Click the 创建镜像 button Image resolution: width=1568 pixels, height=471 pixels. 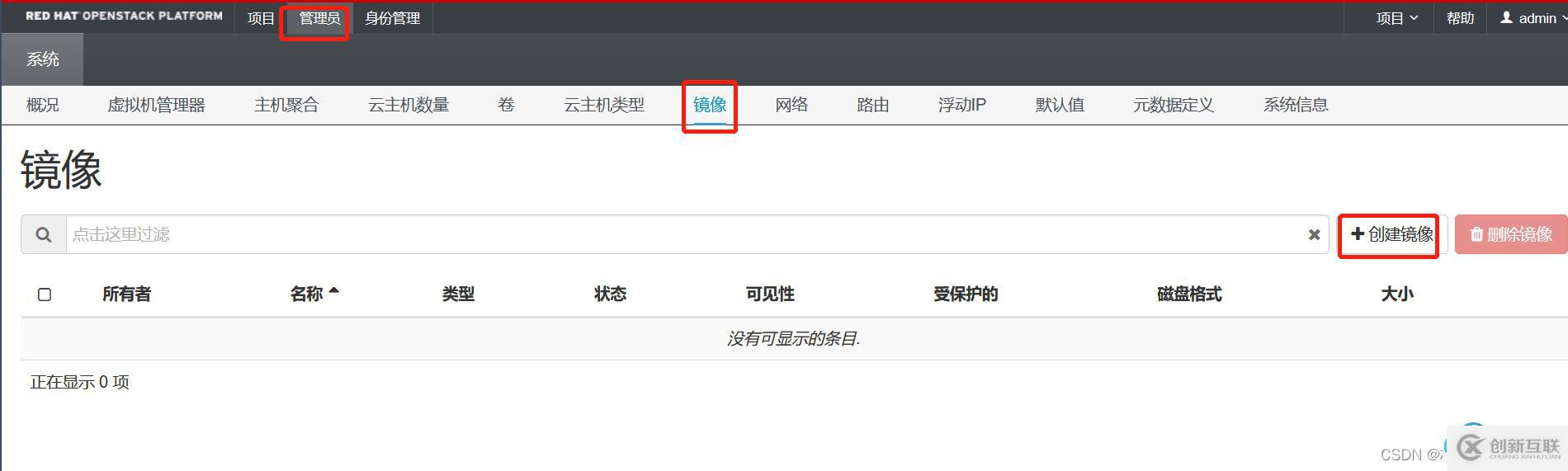(1391, 235)
